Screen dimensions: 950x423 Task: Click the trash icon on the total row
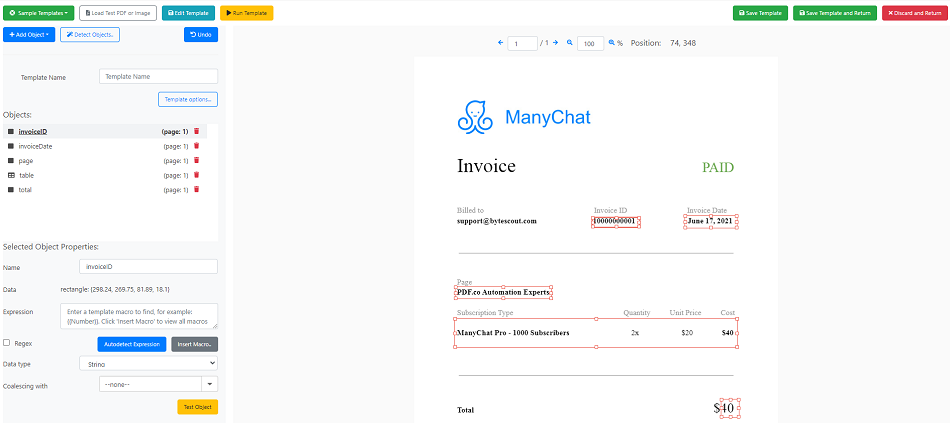click(x=196, y=190)
